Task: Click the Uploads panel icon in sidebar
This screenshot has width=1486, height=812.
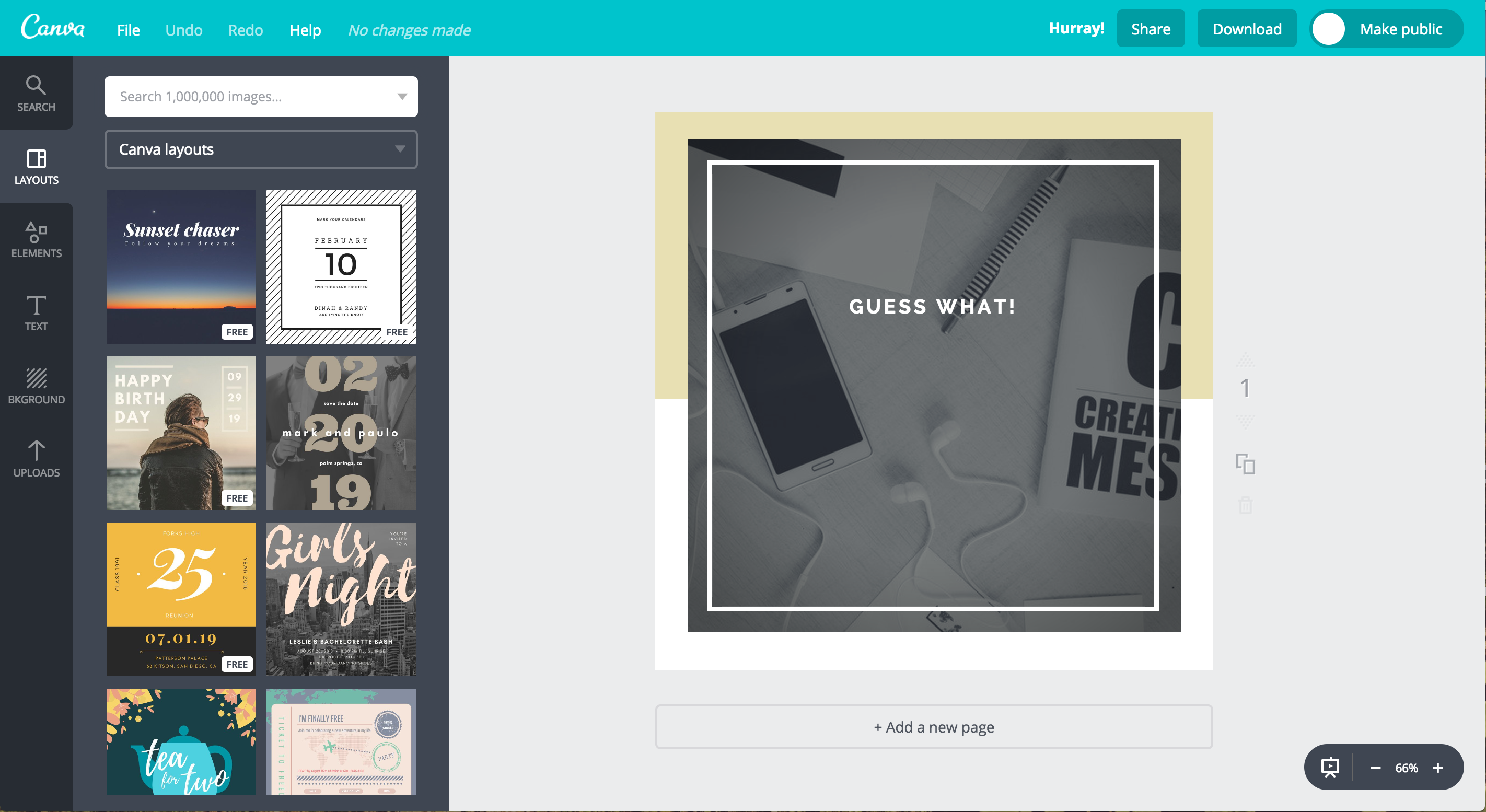Action: (37, 459)
